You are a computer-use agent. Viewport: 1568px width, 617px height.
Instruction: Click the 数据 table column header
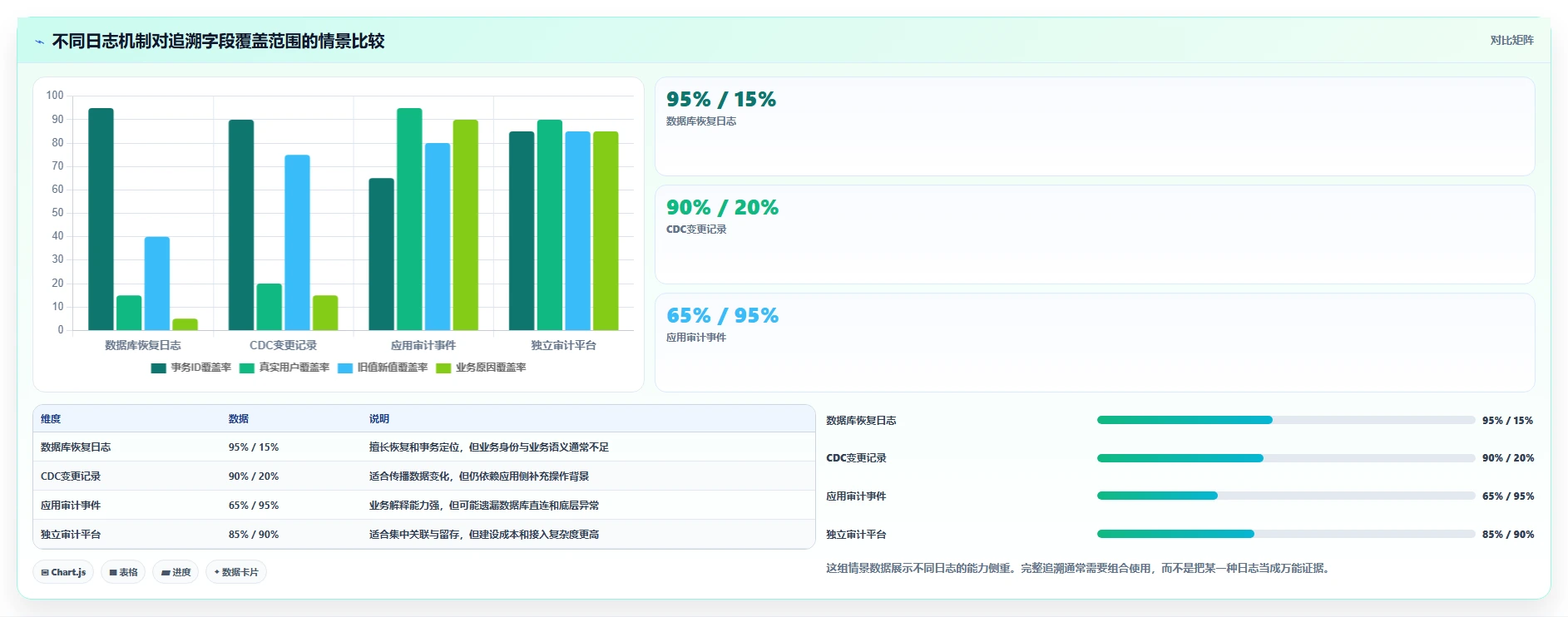click(x=239, y=419)
